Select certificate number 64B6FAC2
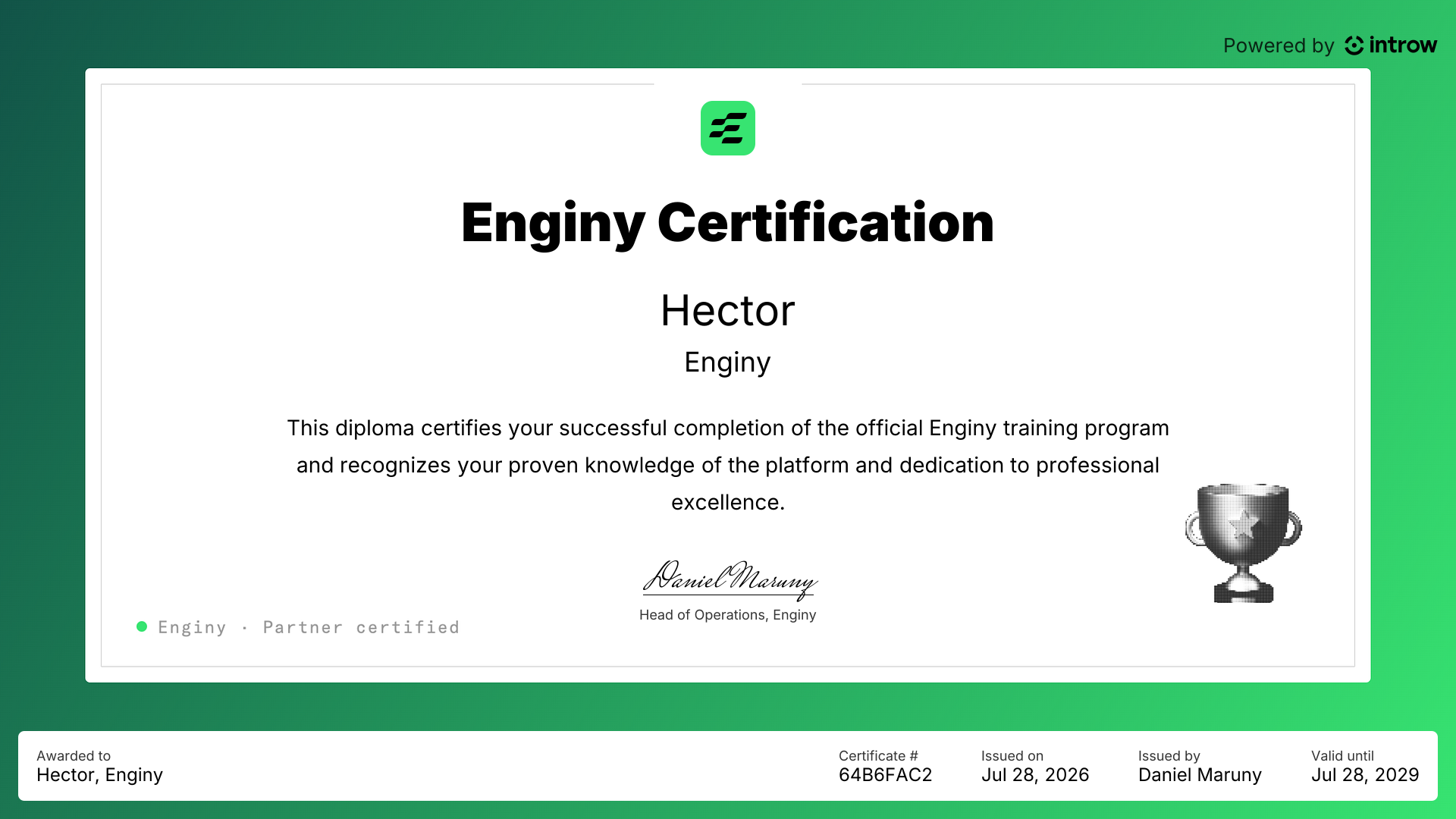1456x819 pixels. tap(886, 775)
